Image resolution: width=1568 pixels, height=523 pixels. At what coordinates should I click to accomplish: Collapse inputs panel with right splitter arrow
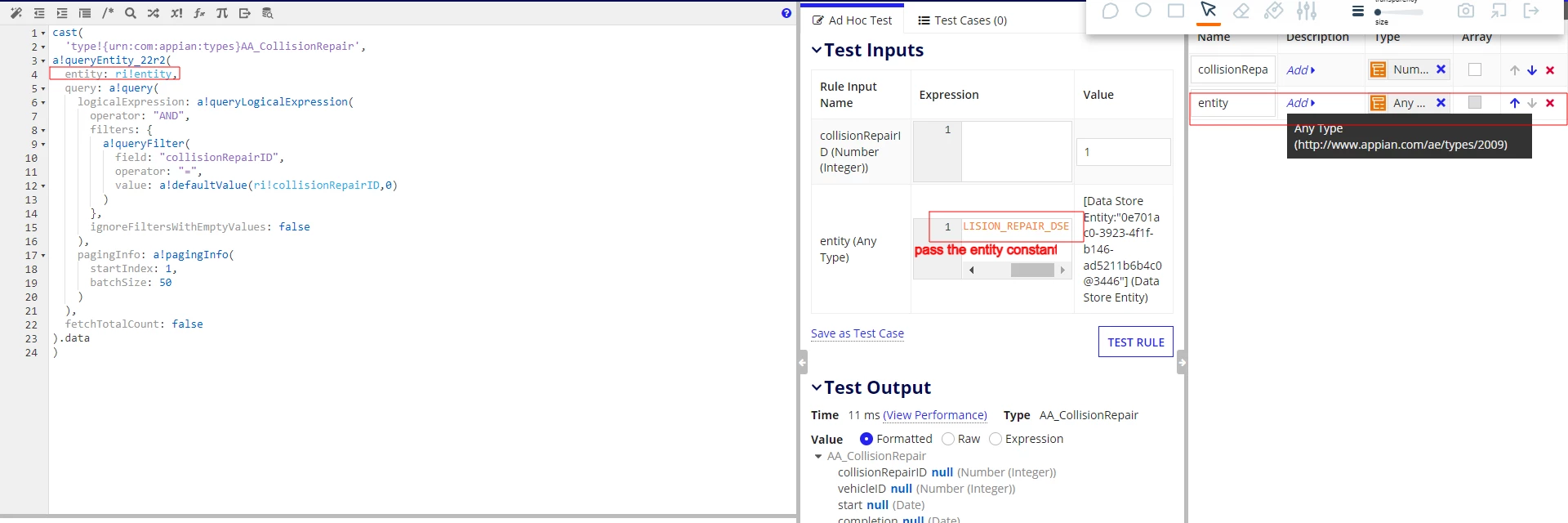[1182, 361]
